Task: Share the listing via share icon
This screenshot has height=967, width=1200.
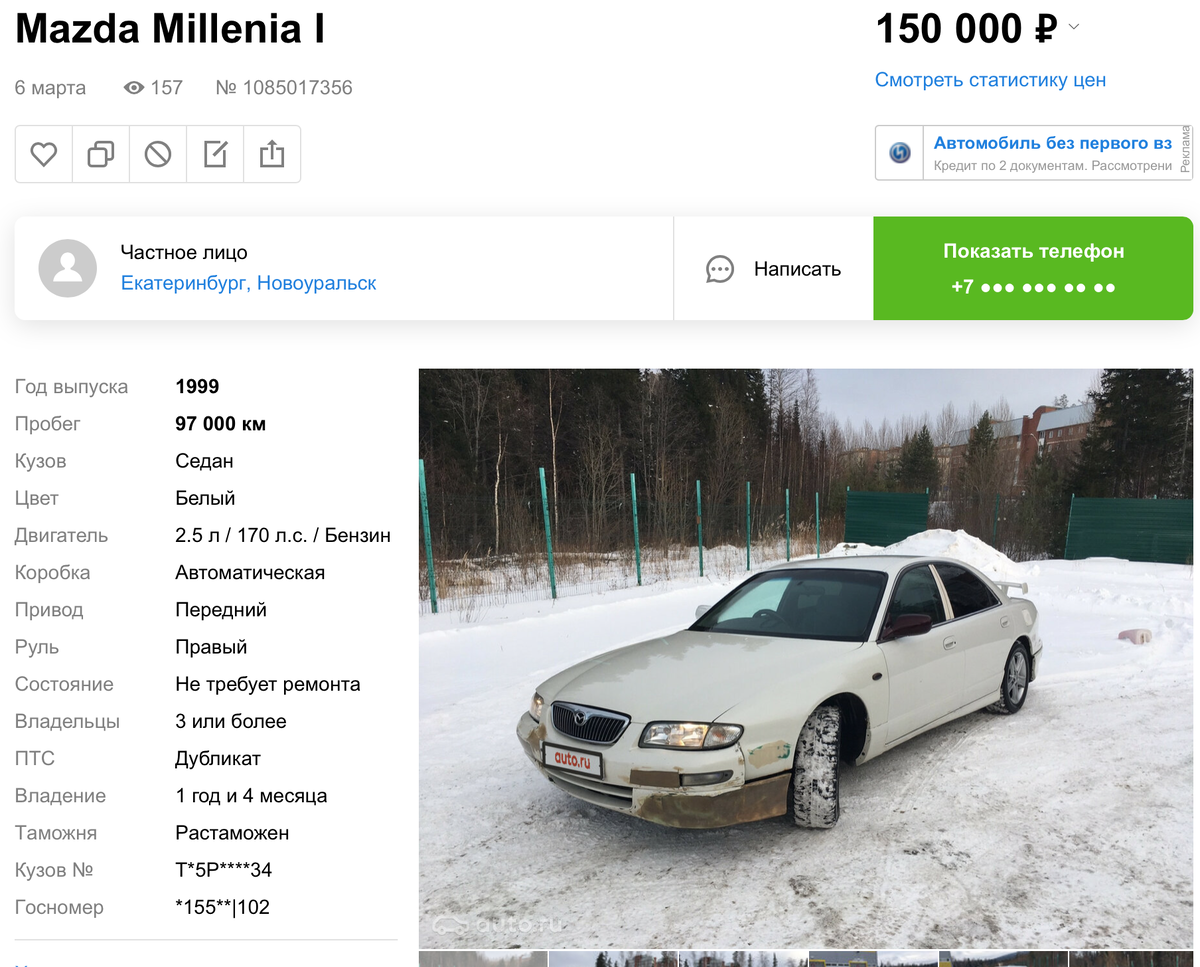Action: click(272, 154)
